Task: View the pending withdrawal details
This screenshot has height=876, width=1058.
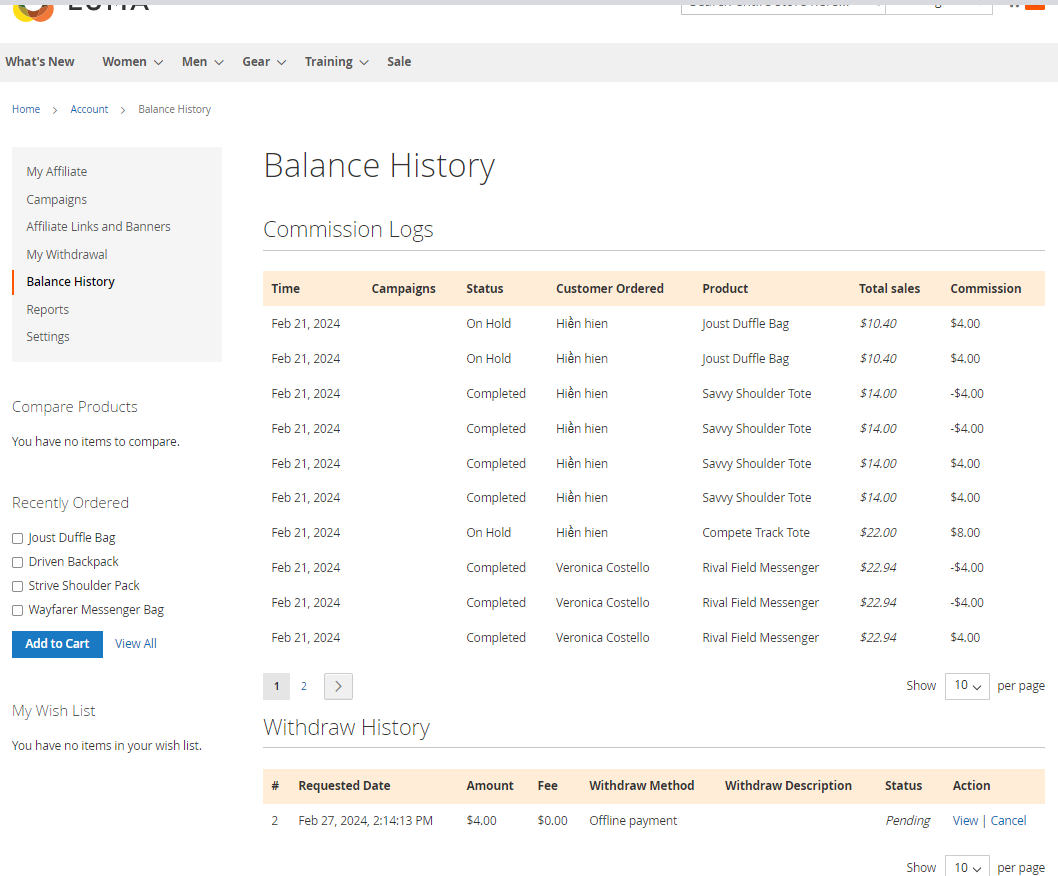Action: pyautogui.click(x=965, y=821)
